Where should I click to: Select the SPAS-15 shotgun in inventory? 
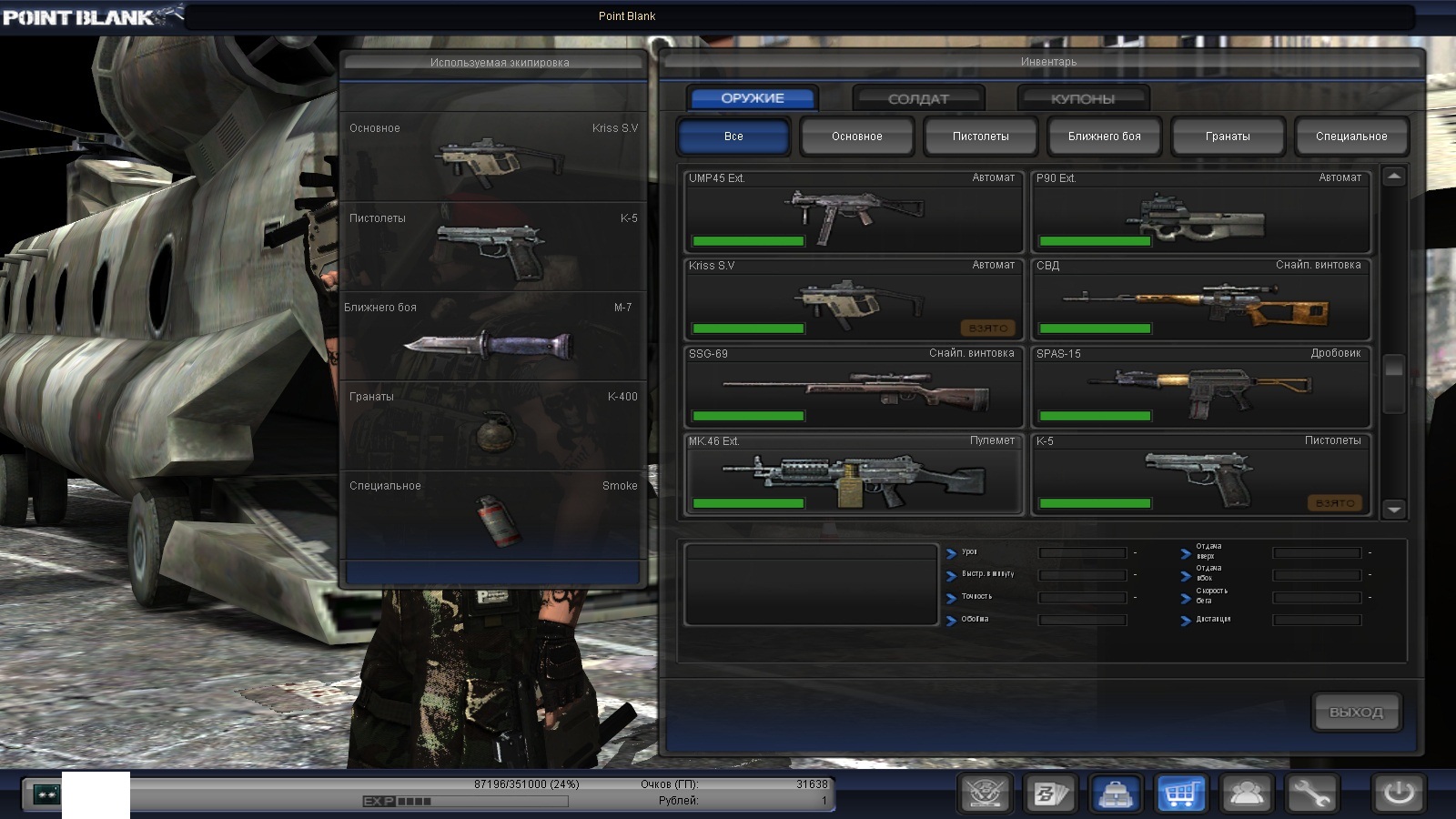tap(1201, 387)
